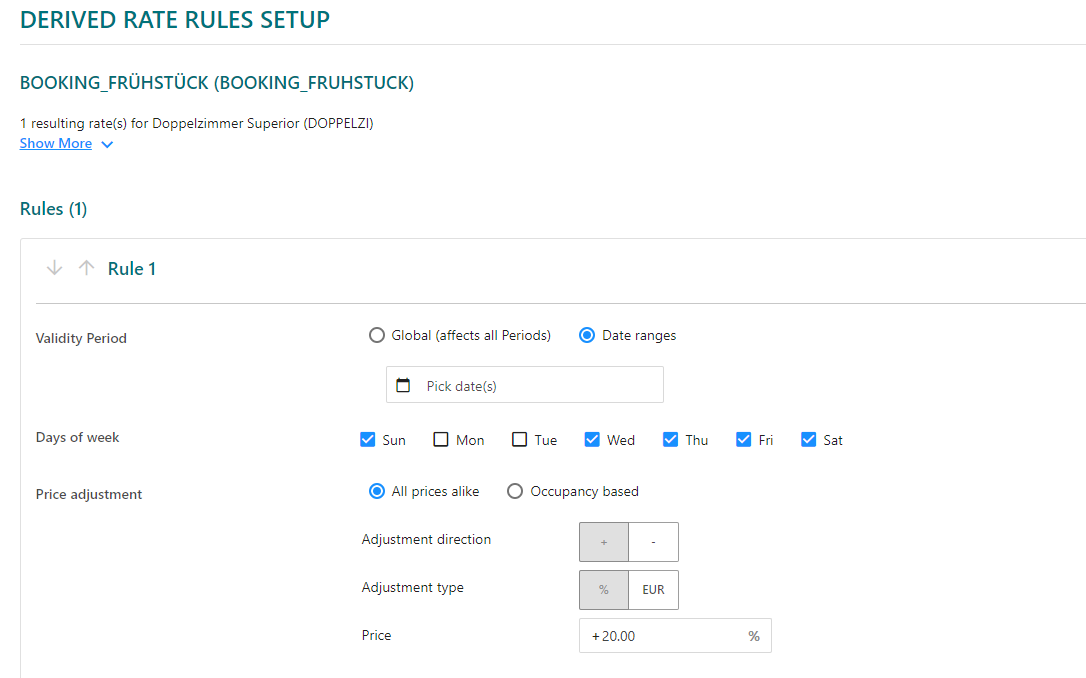This screenshot has height=678, width=1086.
Task: Switch adjustment type to EUR
Action: [653, 590]
